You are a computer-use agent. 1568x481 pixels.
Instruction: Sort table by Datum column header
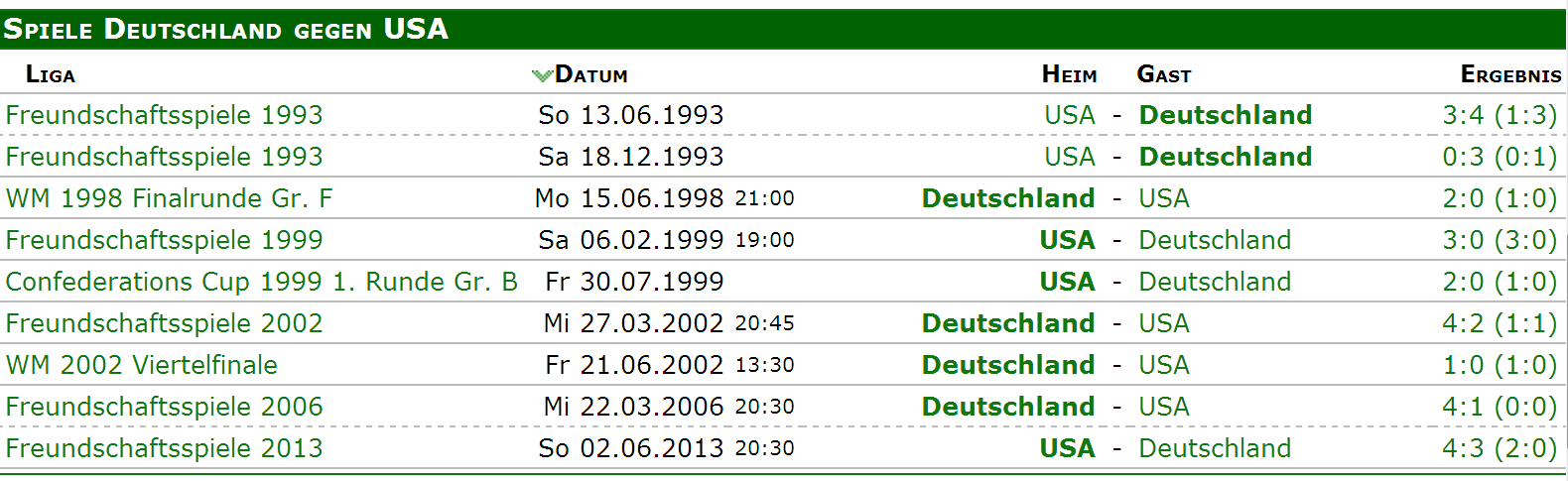(x=591, y=74)
